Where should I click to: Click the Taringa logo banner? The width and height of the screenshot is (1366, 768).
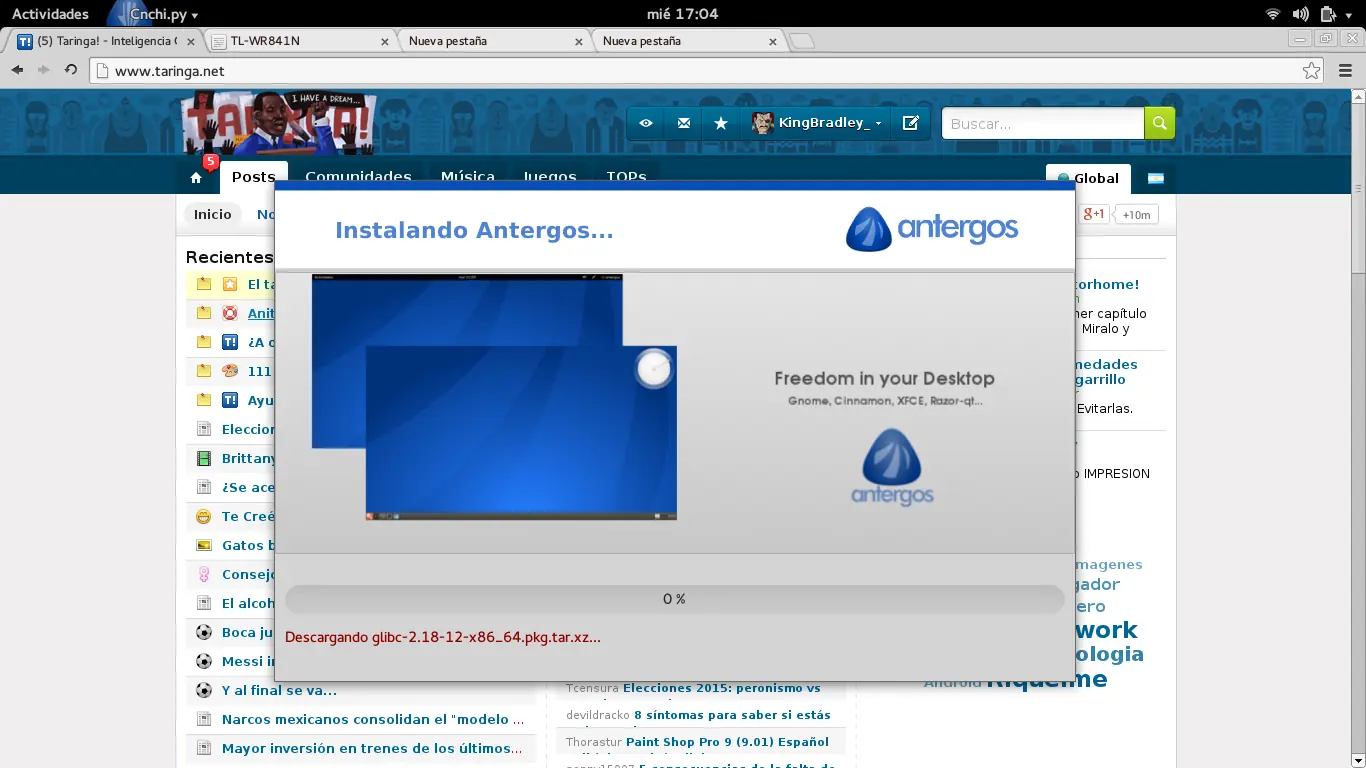[x=279, y=123]
